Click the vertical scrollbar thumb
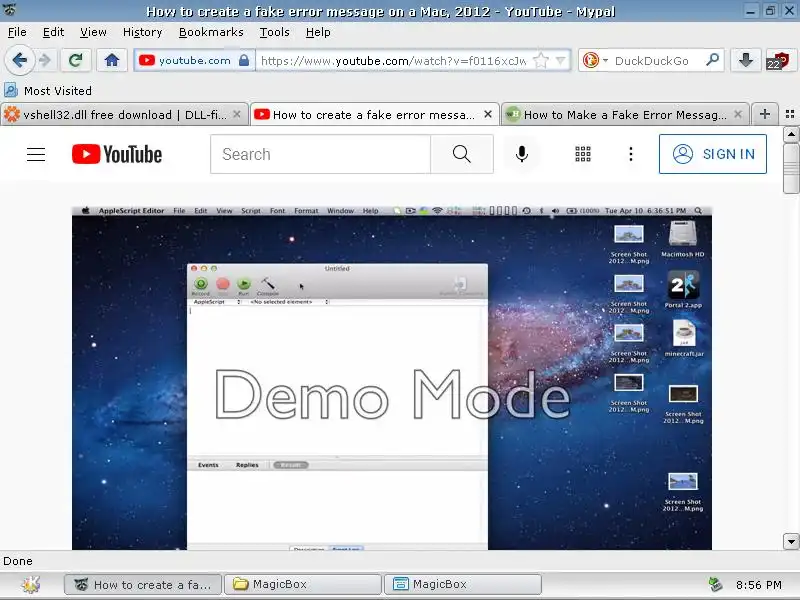This screenshot has height=600, width=800. click(791, 169)
